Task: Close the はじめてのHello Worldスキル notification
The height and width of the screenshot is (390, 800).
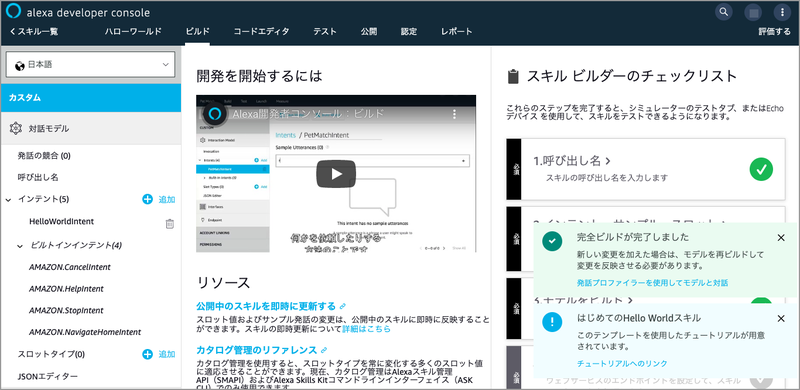Action: point(781,319)
